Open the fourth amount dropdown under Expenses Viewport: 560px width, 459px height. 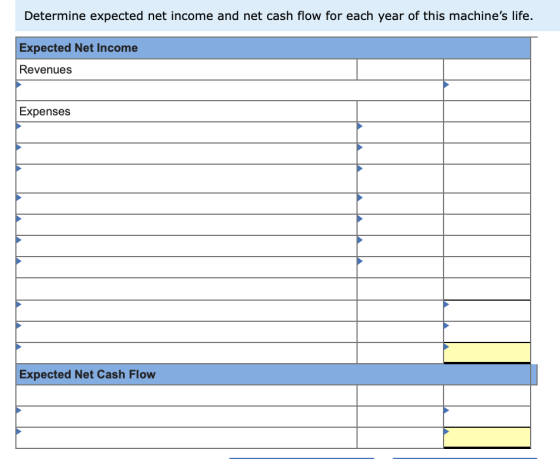[400, 204]
